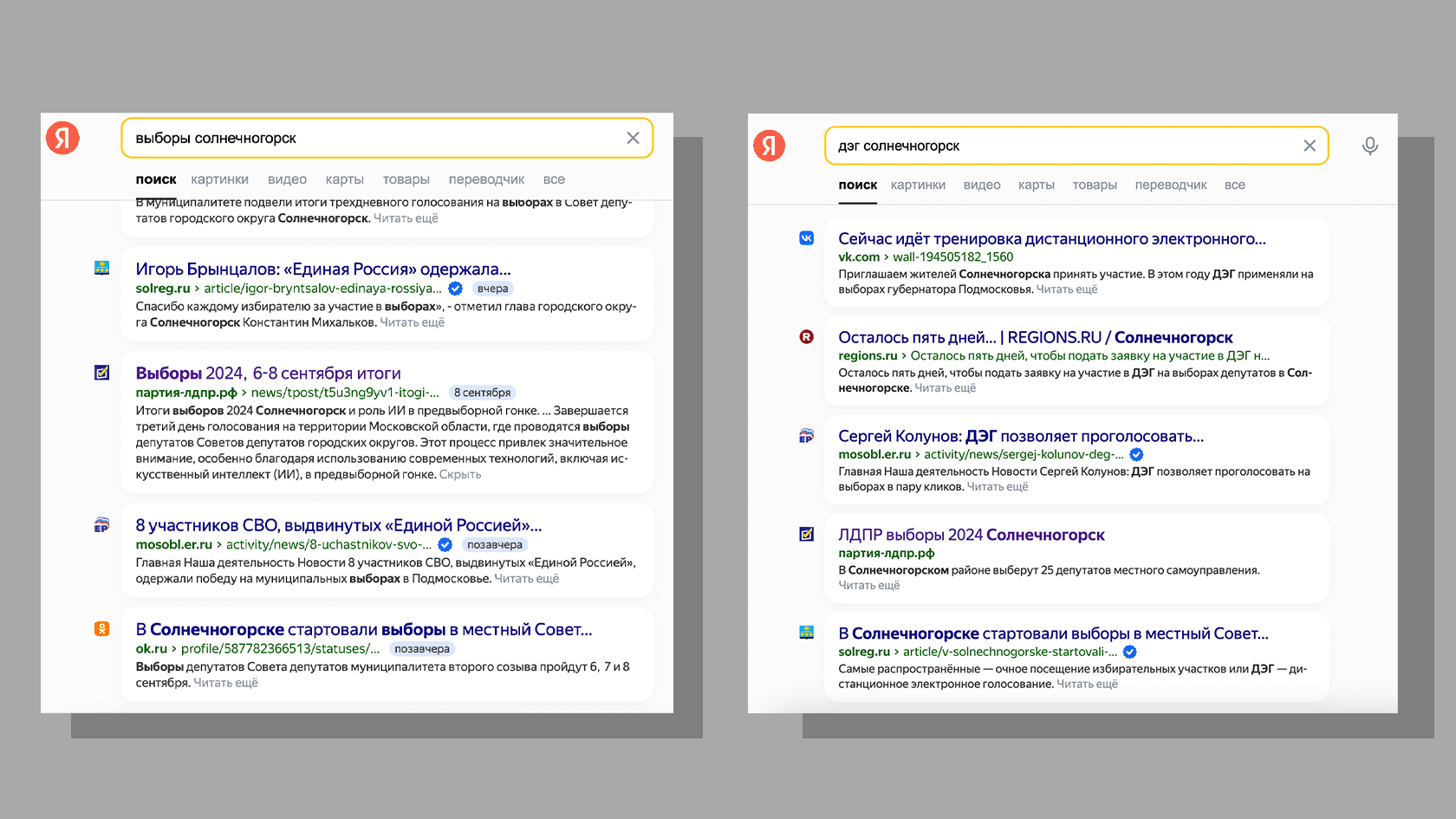Open 'все' tab in right window
This screenshot has height=819, width=1456.
(1235, 185)
